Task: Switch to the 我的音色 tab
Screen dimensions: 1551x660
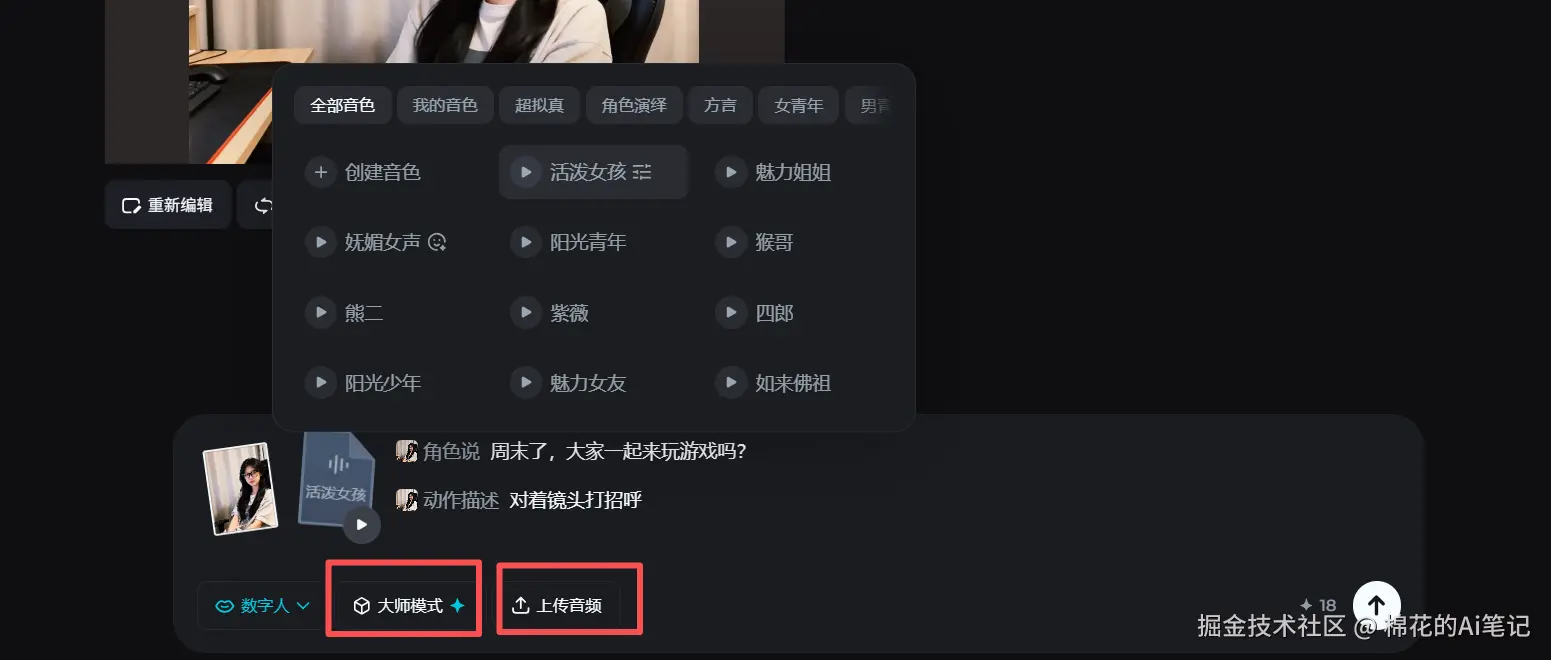Action: 445,105
